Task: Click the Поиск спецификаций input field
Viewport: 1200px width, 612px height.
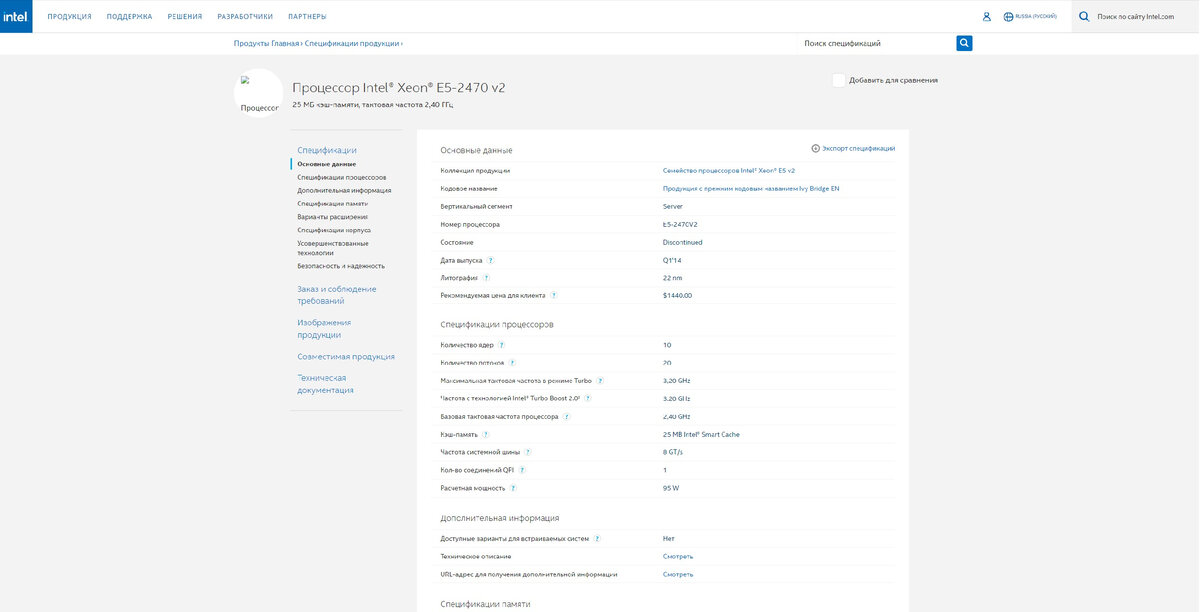Action: pos(877,43)
